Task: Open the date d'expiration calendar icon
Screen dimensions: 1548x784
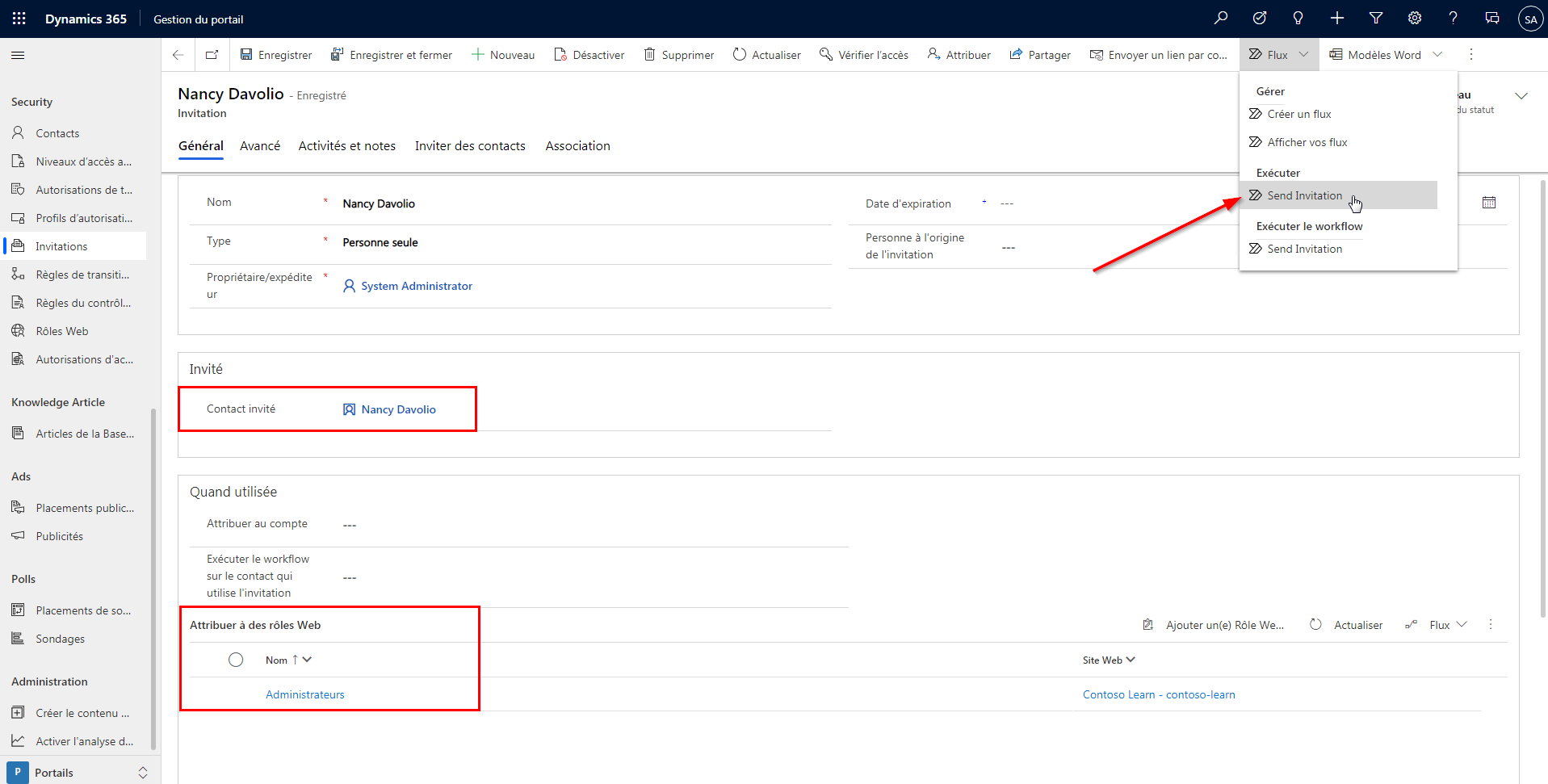Action: tap(1489, 203)
